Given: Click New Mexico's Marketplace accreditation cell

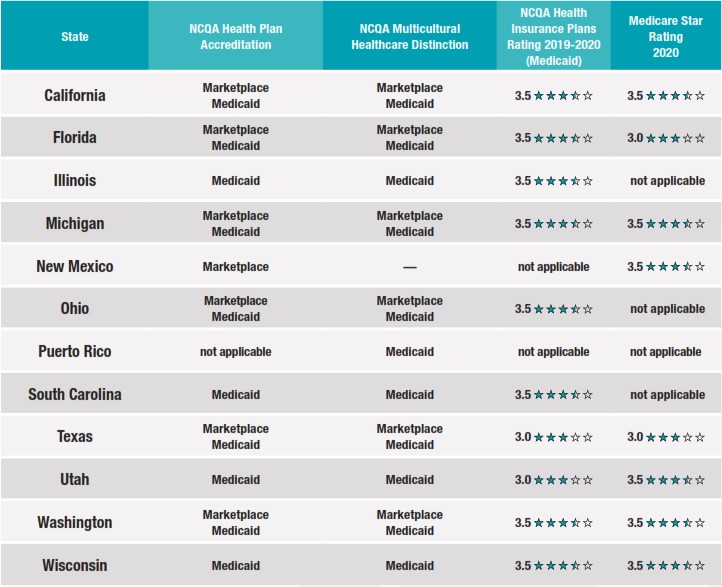Looking at the screenshot, I should point(236,267).
